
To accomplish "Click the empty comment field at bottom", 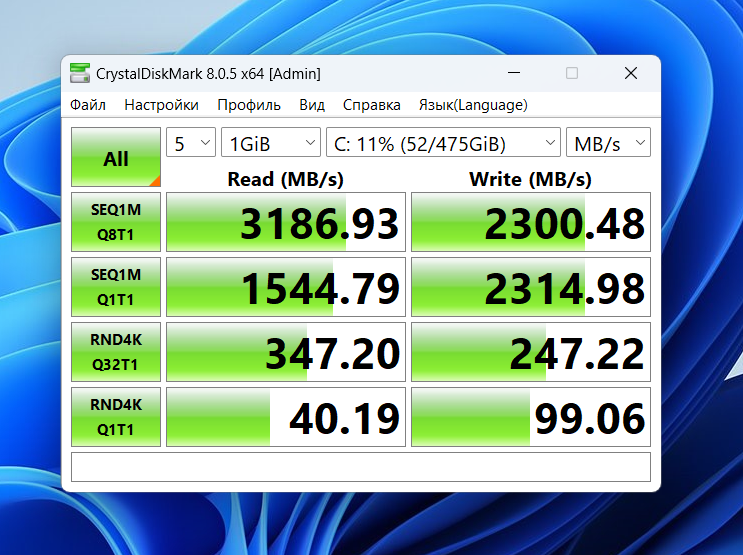I will click(361, 467).
